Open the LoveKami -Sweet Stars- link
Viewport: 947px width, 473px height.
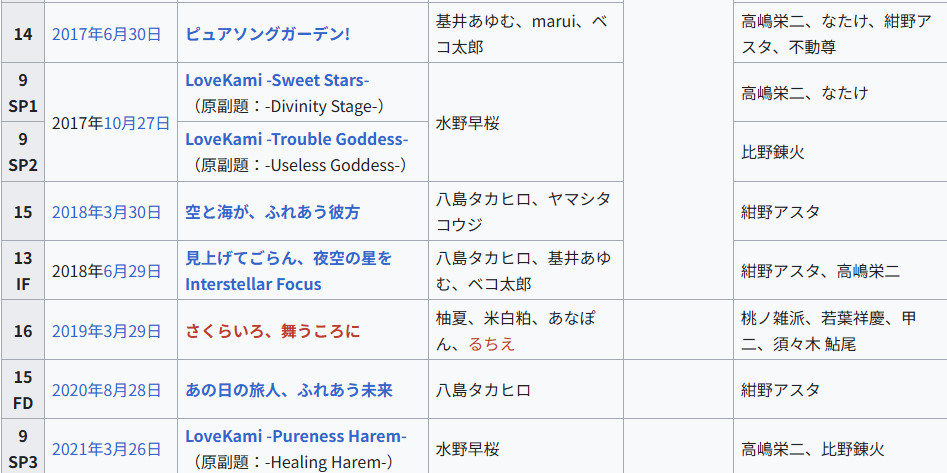277,80
